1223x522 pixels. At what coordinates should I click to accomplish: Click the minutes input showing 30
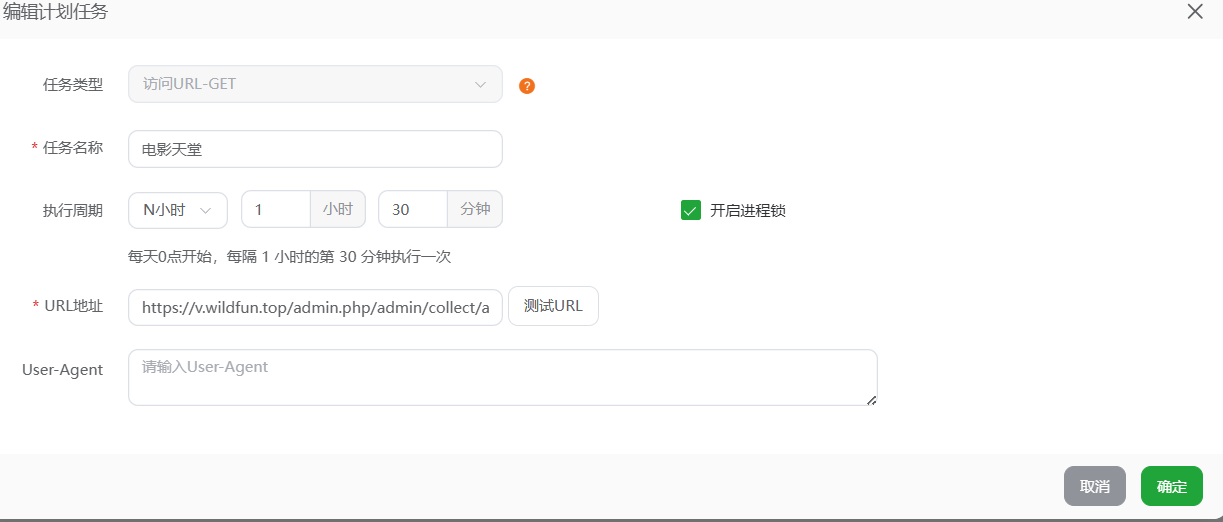click(413, 210)
